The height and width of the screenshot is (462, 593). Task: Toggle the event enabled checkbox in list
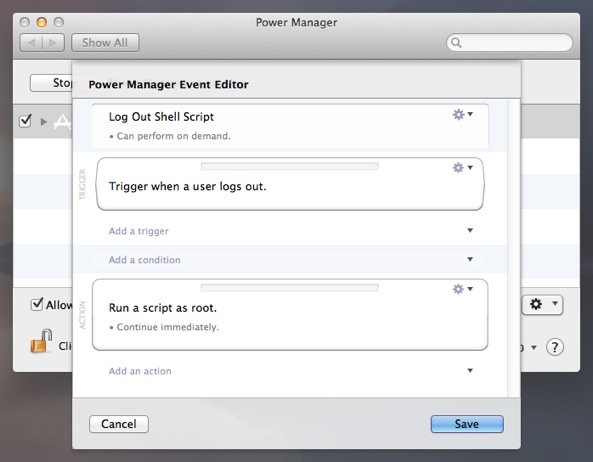(x=25, y=121)
